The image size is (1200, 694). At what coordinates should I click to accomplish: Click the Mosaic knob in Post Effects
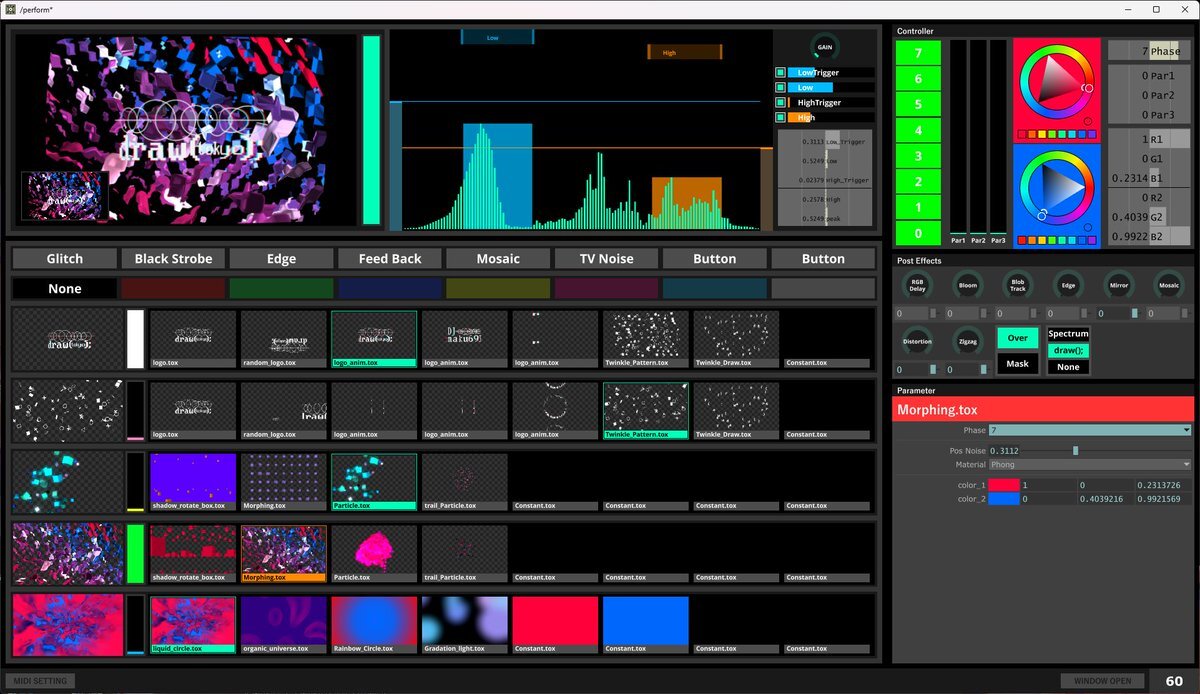tap(1169, 286)
